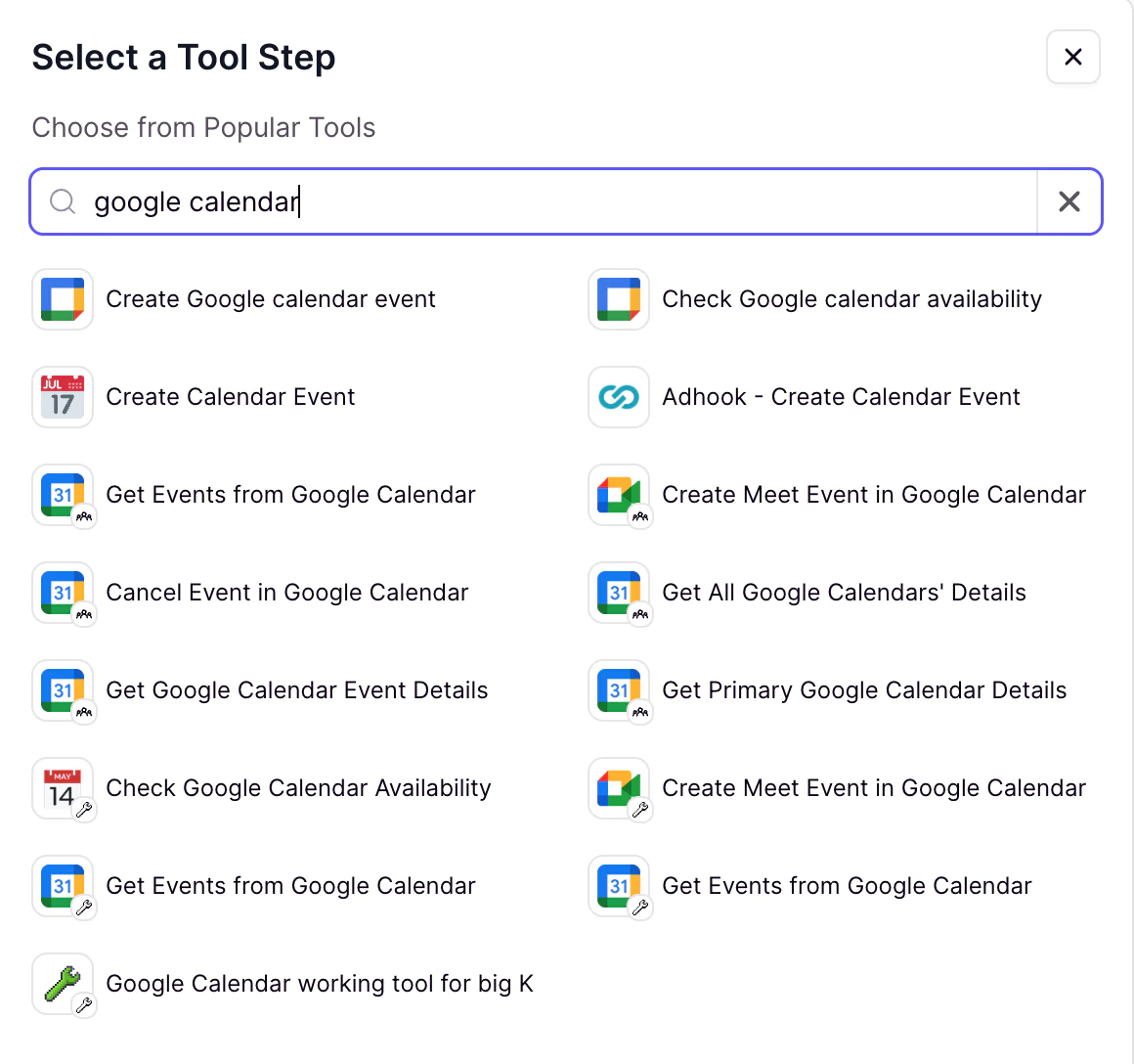Click the 31 calendar icon next to Cancel Event in Google Calendar
The image size is (1134, 1064).
tap(62, 593)
